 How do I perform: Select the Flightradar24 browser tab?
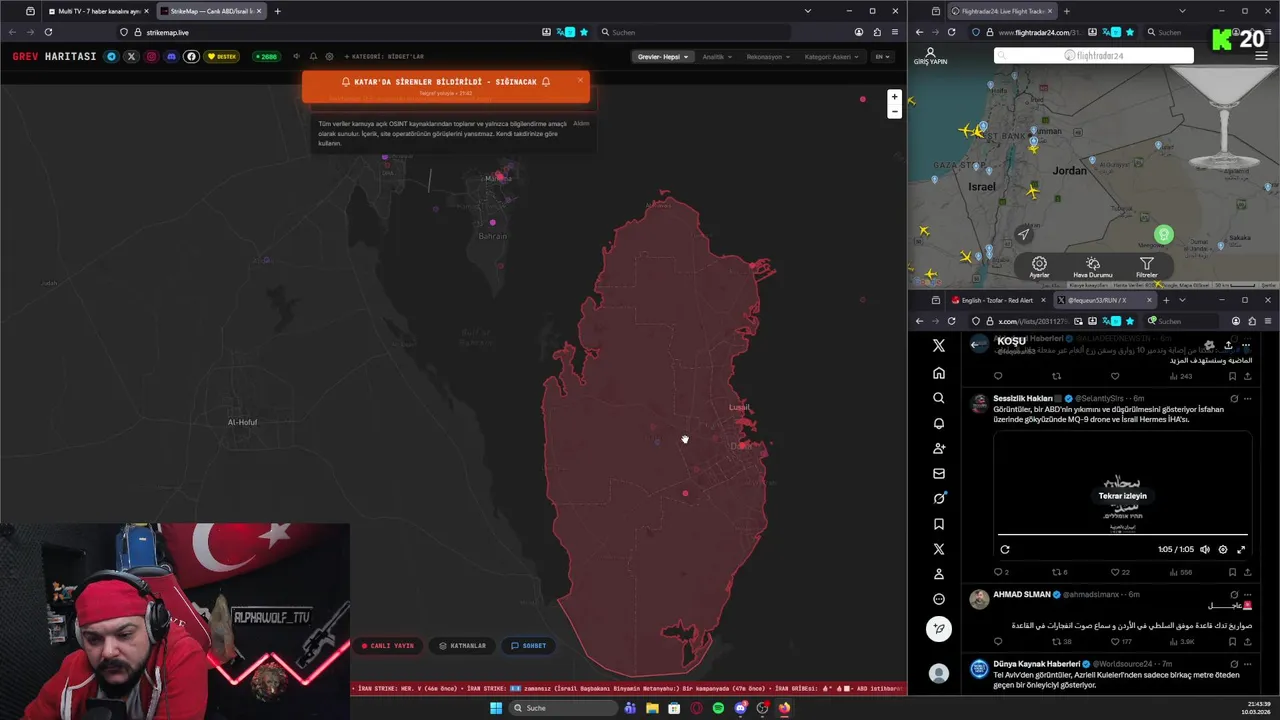(x=1001, y=11)
